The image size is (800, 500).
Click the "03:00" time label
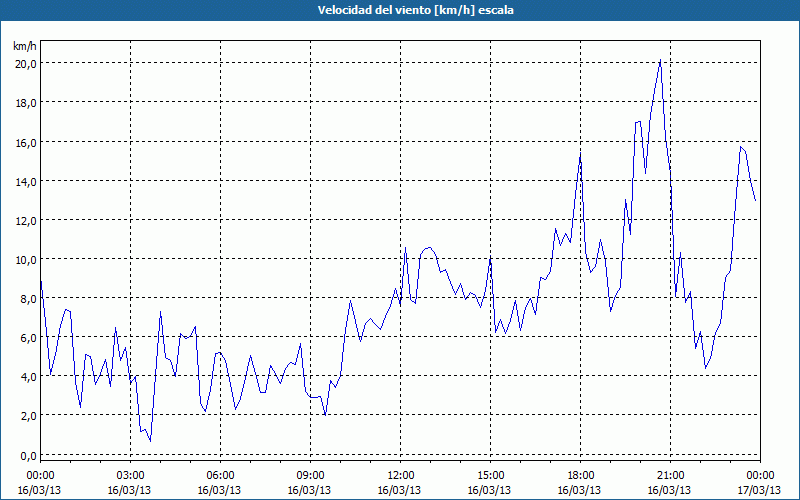pyautogui.click(x=130, y=476)
